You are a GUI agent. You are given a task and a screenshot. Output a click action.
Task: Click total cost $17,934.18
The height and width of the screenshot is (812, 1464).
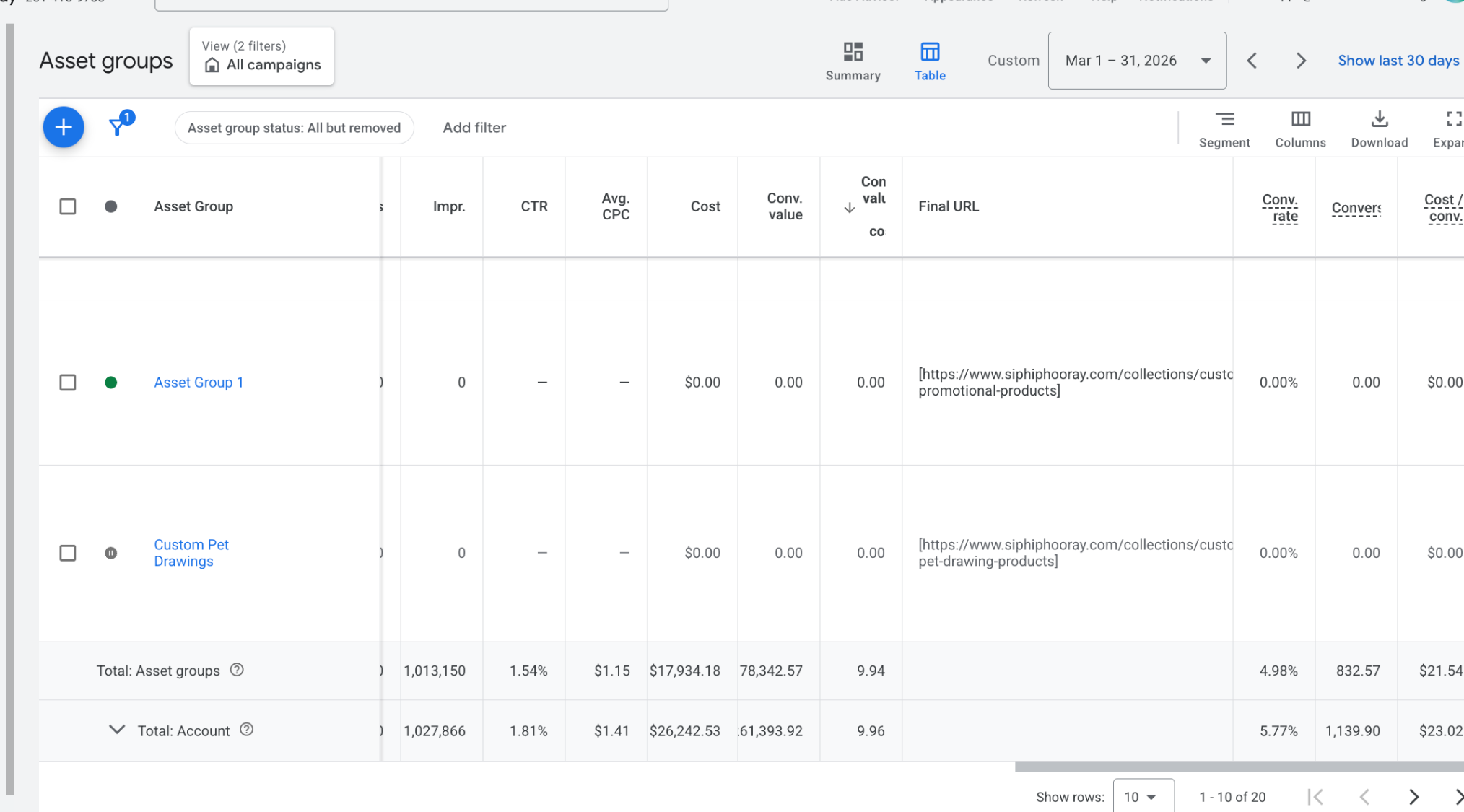click(x=684, y=671)
